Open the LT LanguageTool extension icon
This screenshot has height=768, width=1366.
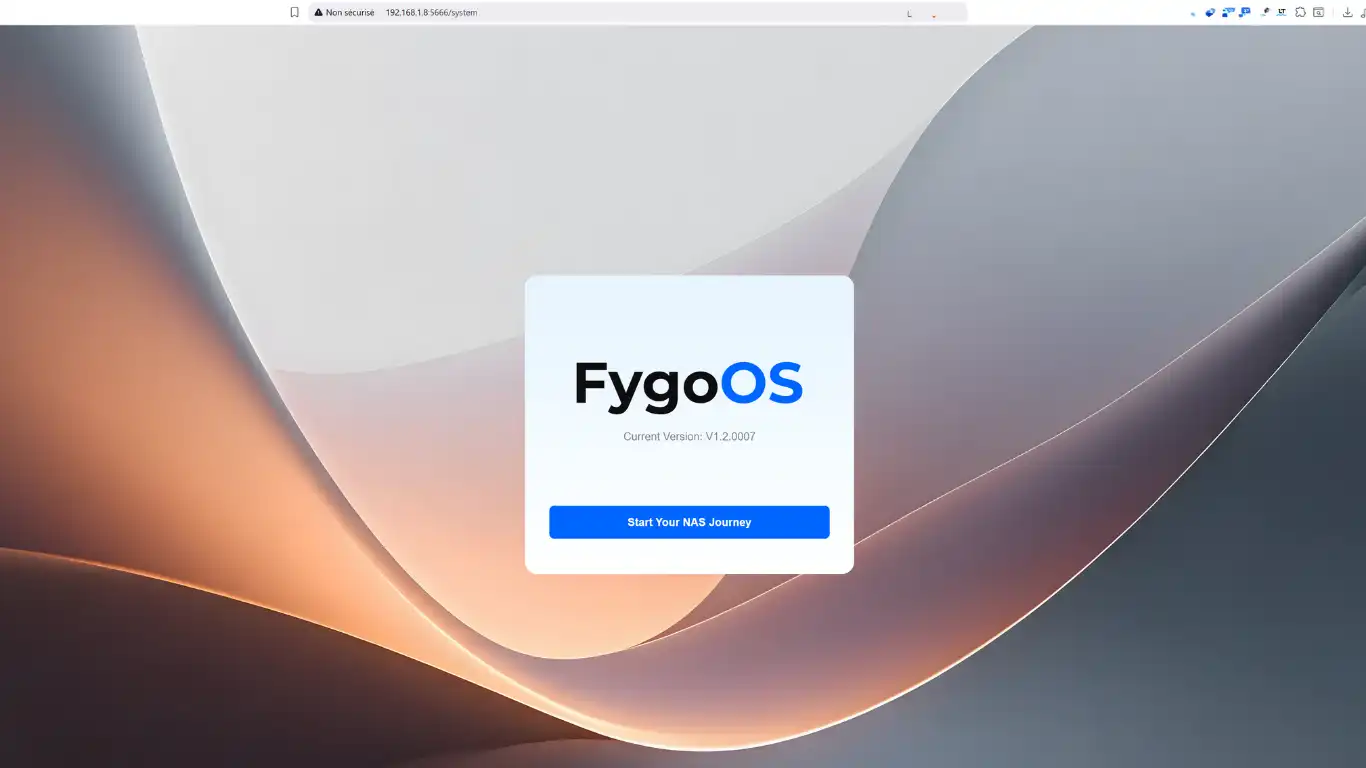point(1282,12)
